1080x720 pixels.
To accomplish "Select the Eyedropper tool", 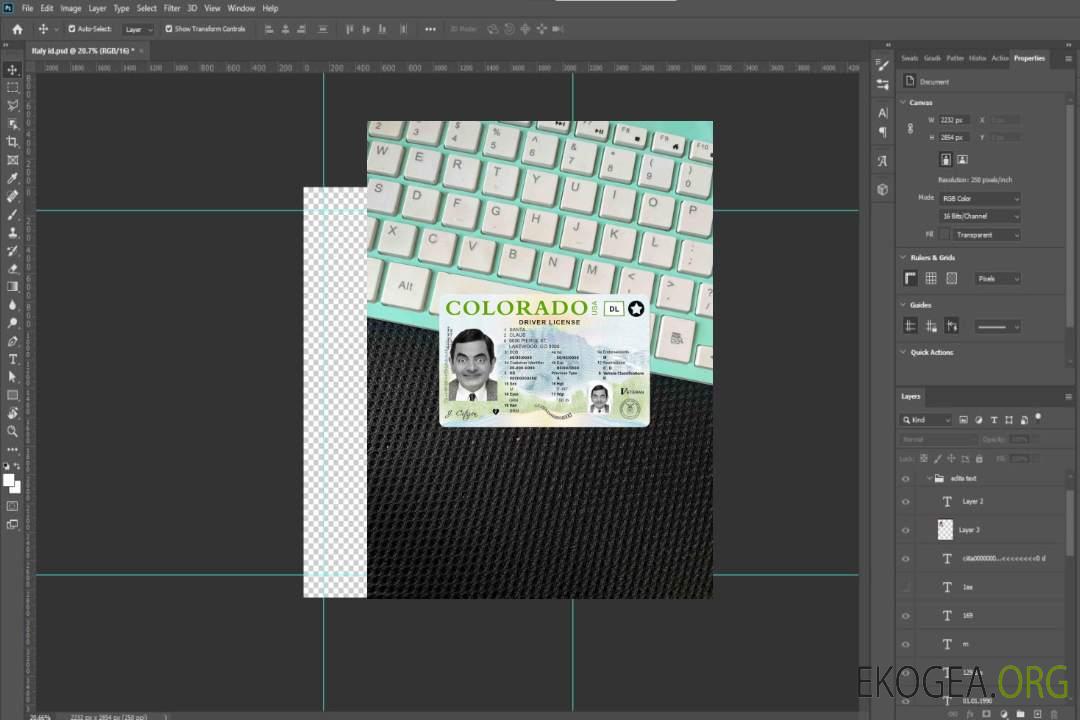I will (13, 178).
